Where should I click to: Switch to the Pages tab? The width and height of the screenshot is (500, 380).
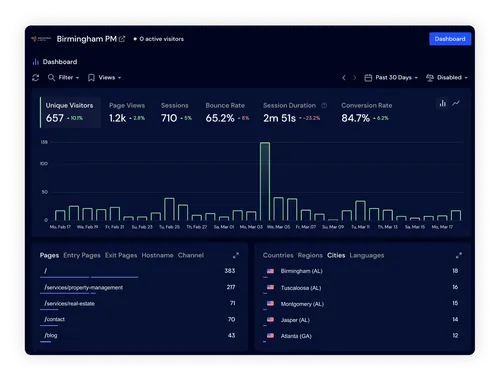click(49, 255)
